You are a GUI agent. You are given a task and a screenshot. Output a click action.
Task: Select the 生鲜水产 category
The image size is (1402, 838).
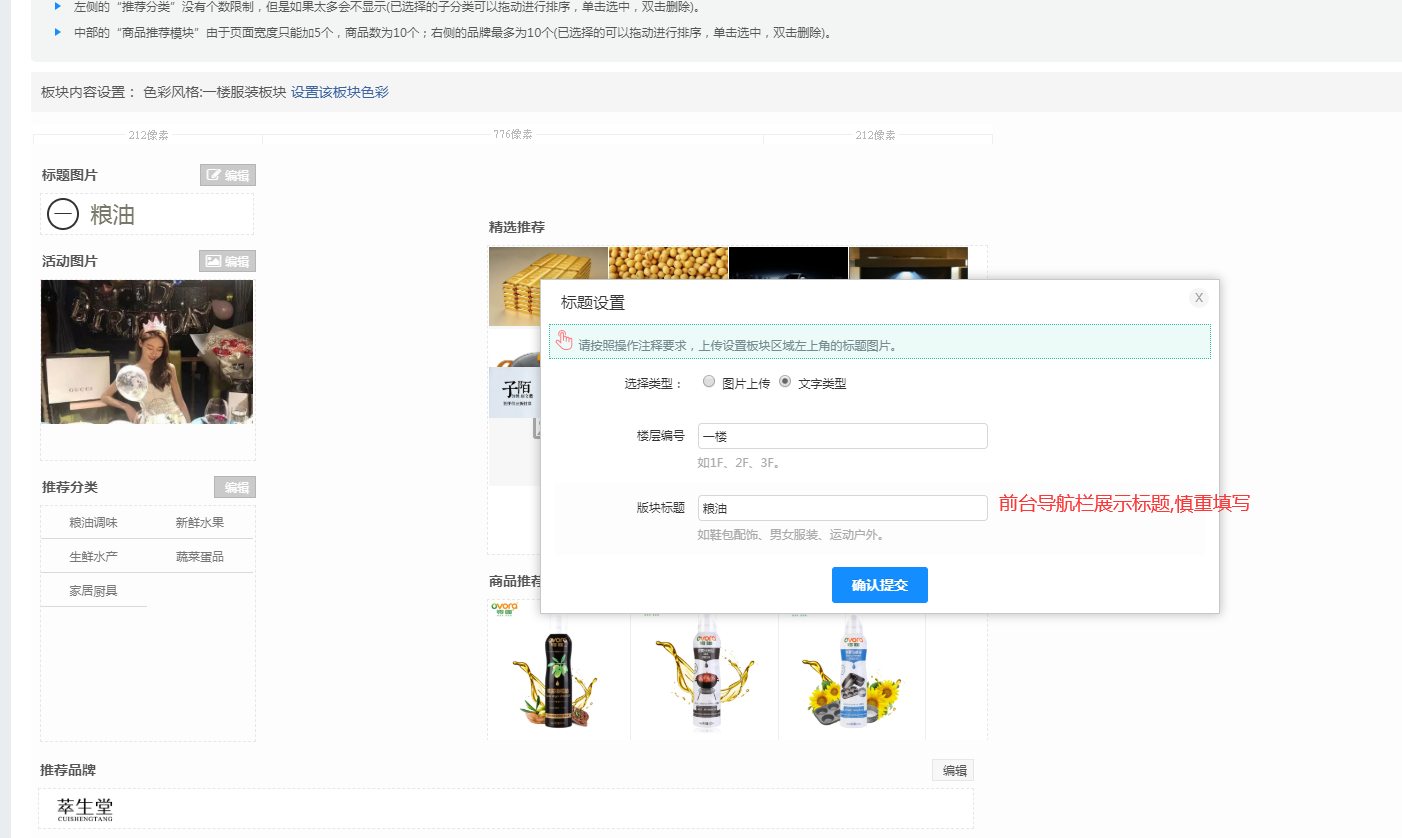[x=93, y=556]
